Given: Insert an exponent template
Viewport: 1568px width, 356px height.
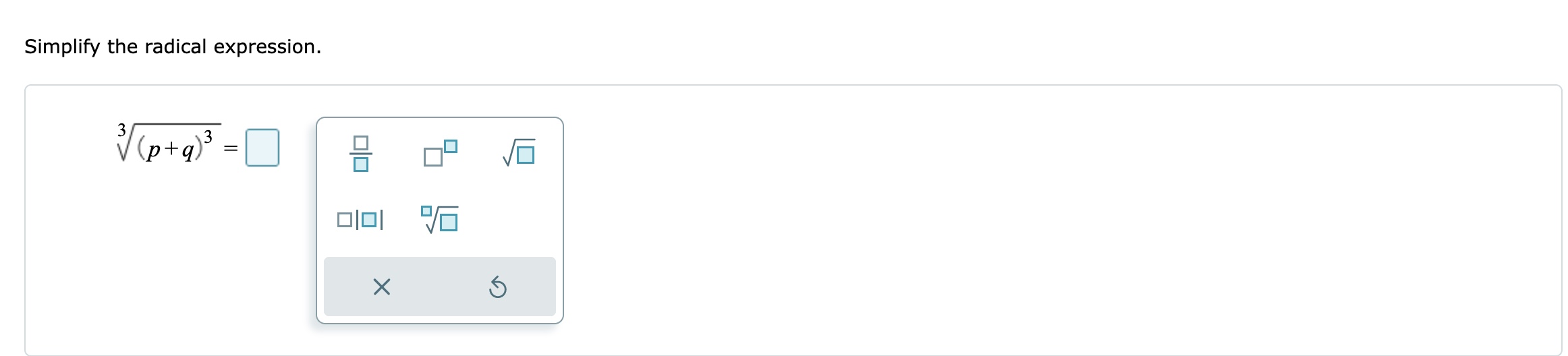Looking at the screenshot, I should tap(440, 153).
